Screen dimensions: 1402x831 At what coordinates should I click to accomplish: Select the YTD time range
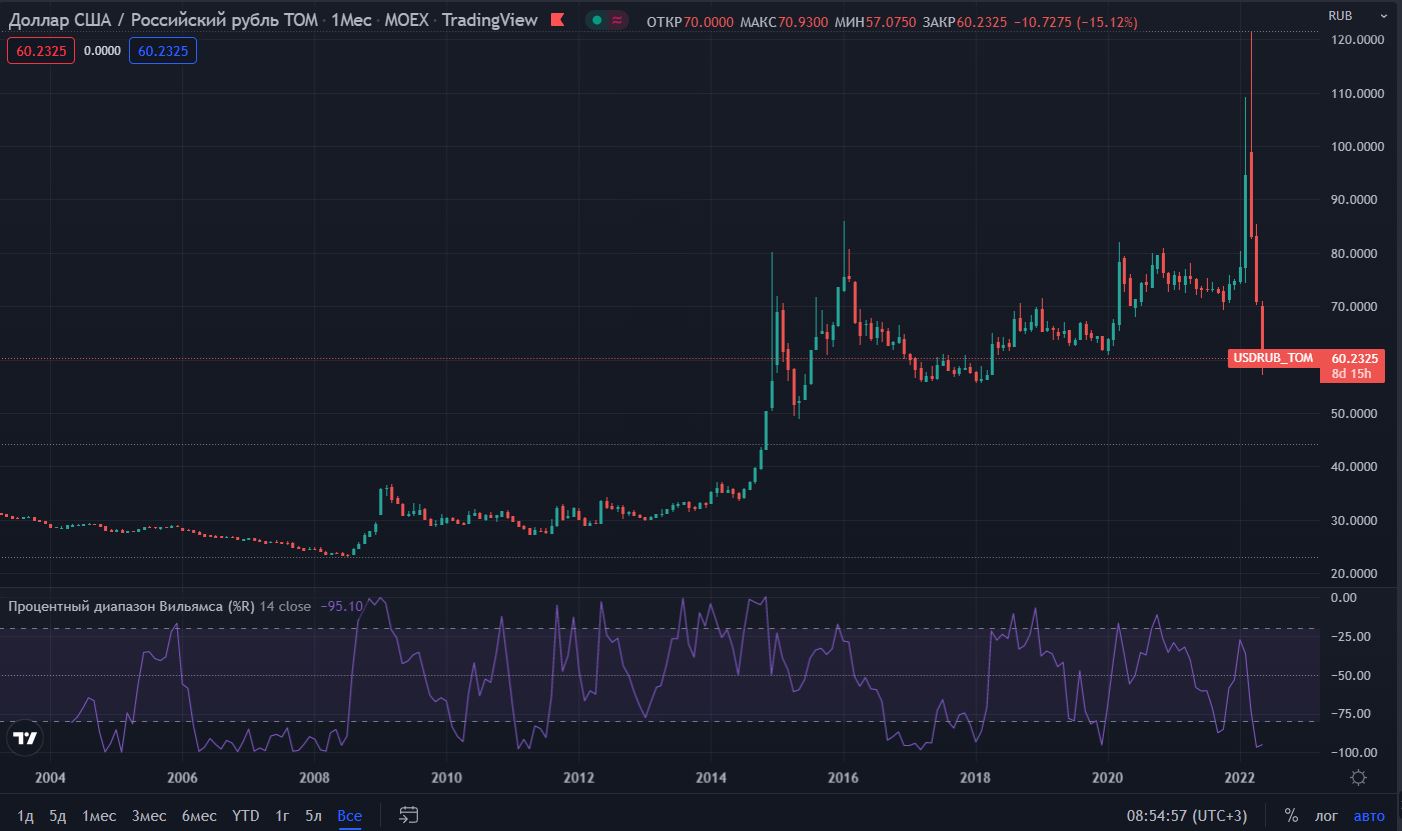pos(245,815)
